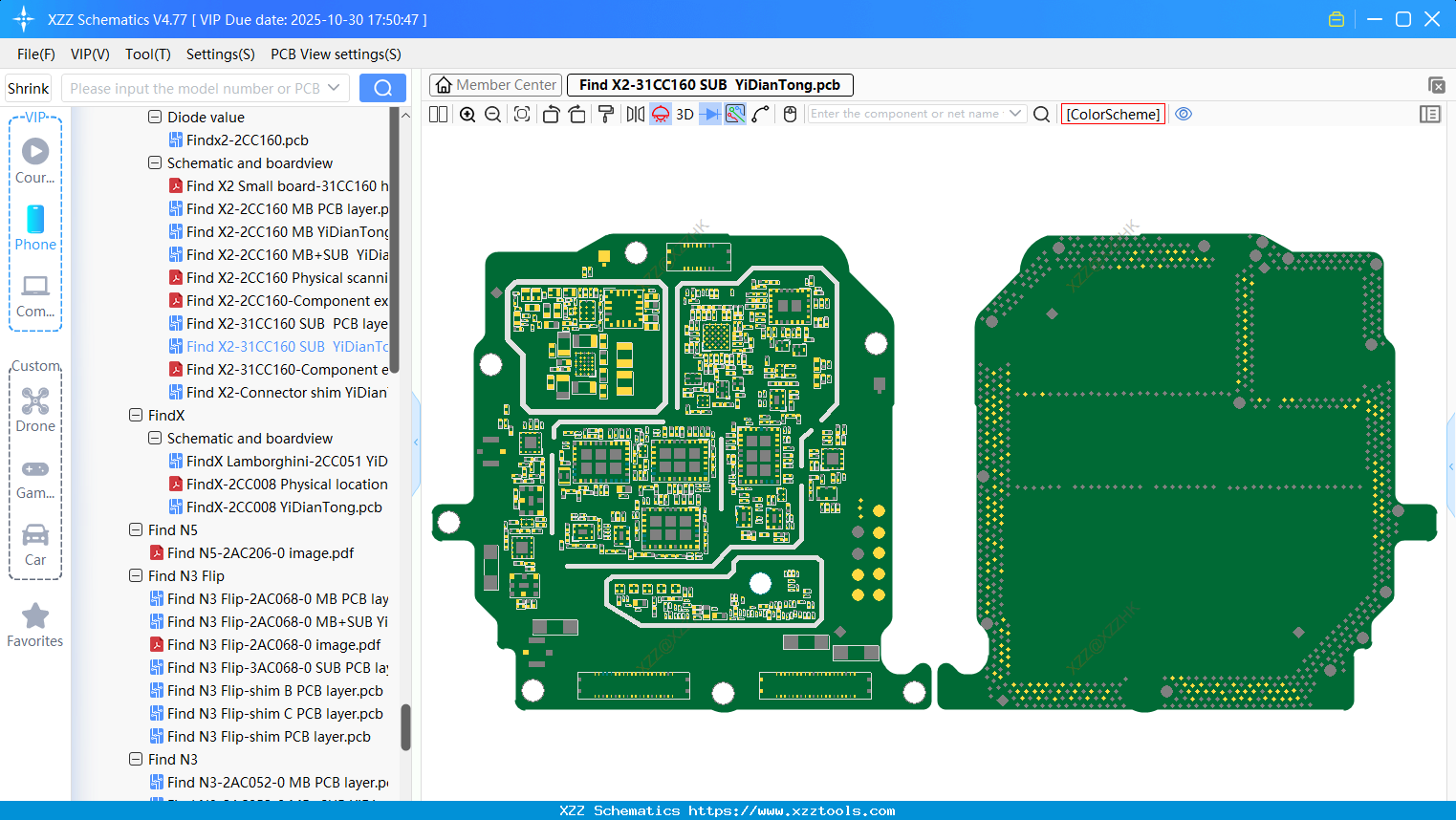Expand the component name dropdown arrow
Viewport: 1456px width, 820px height.
tap(1015, 114)
